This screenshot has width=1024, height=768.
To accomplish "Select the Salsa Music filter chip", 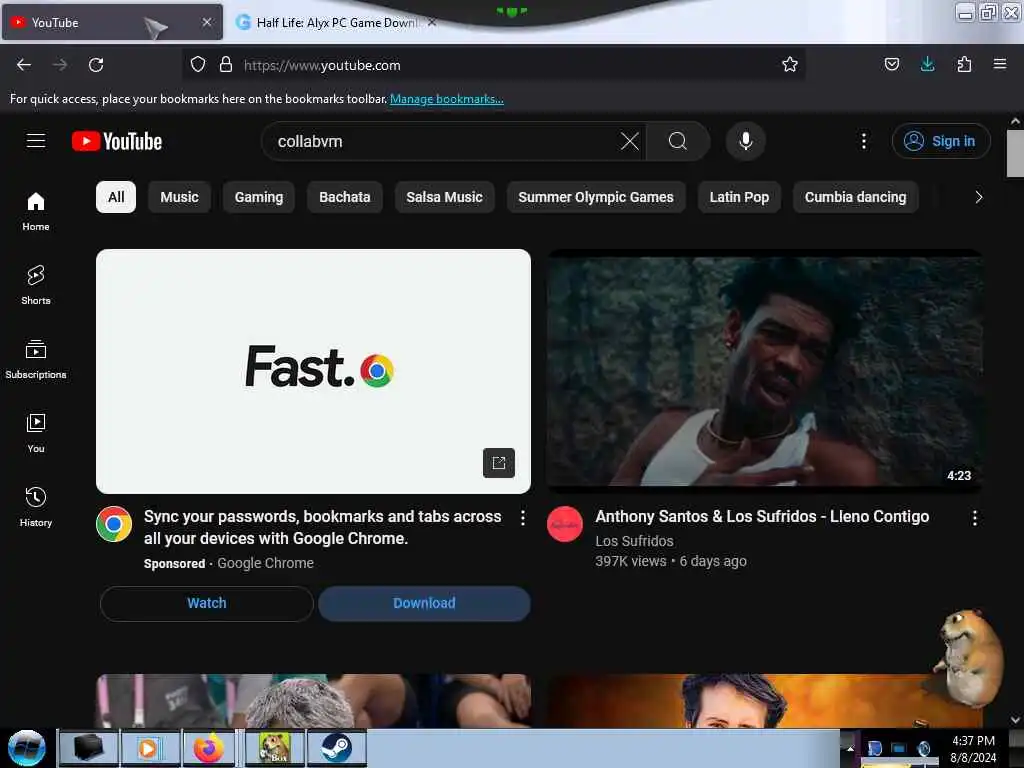I will coord(445,197).
